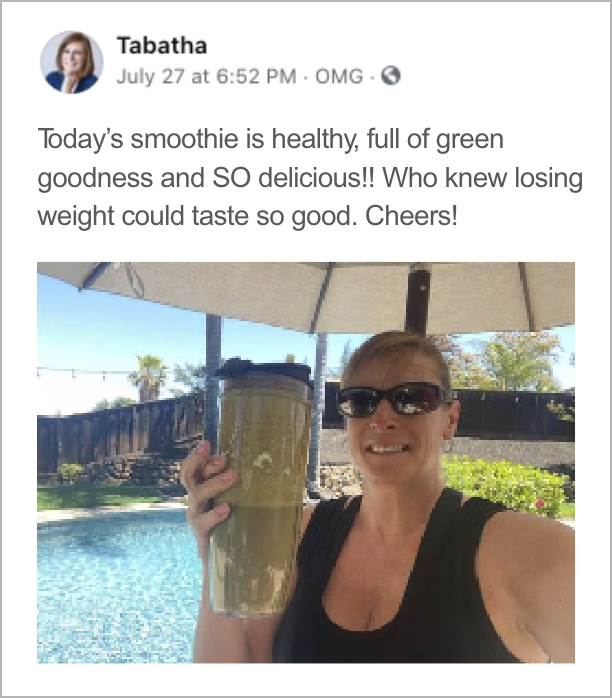
Task: Click Tabatha's round profile picture
Action: 72,62
